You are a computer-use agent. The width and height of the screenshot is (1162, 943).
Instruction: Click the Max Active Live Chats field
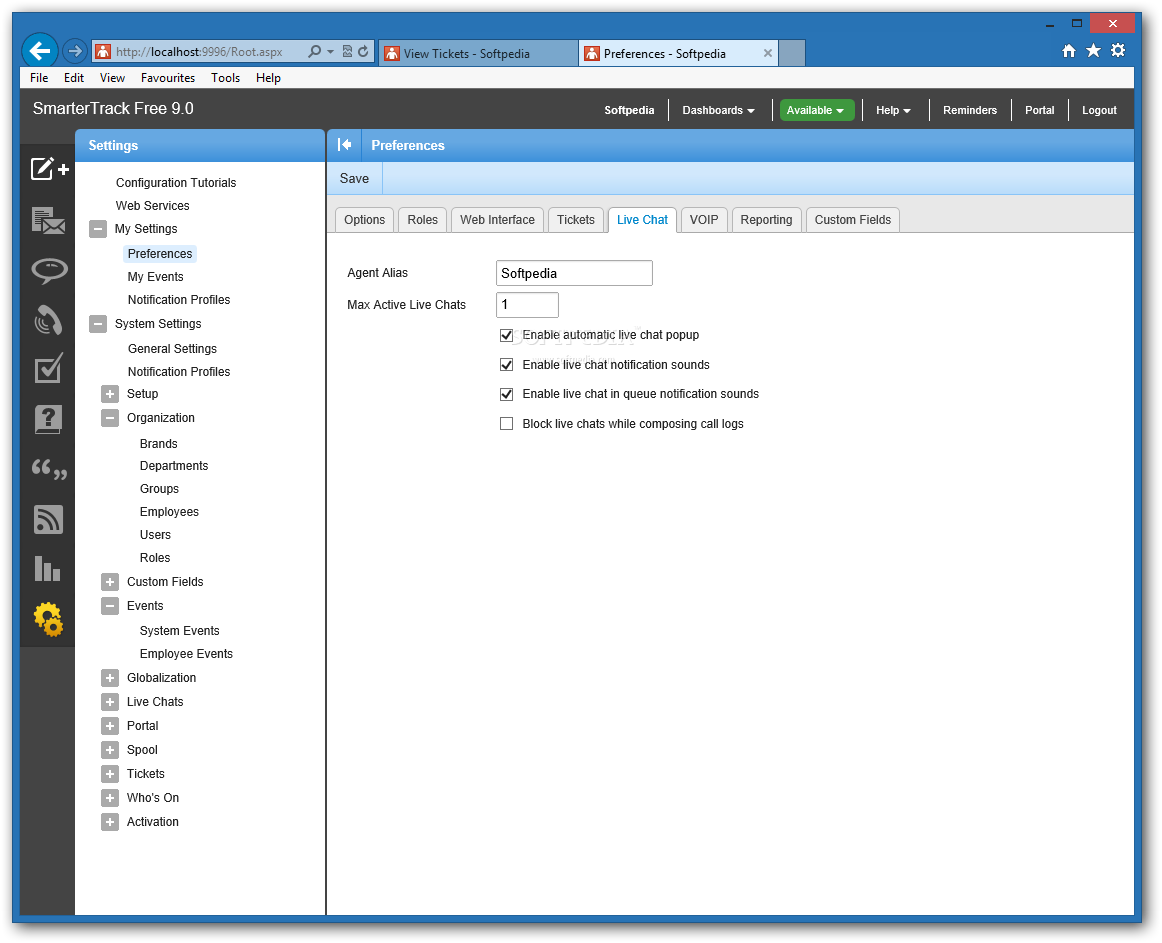[527, 305]
